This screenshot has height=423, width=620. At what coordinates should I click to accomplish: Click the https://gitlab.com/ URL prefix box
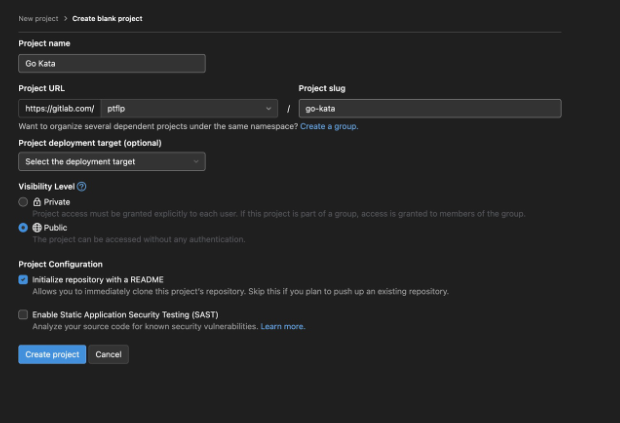coord(59,108)
